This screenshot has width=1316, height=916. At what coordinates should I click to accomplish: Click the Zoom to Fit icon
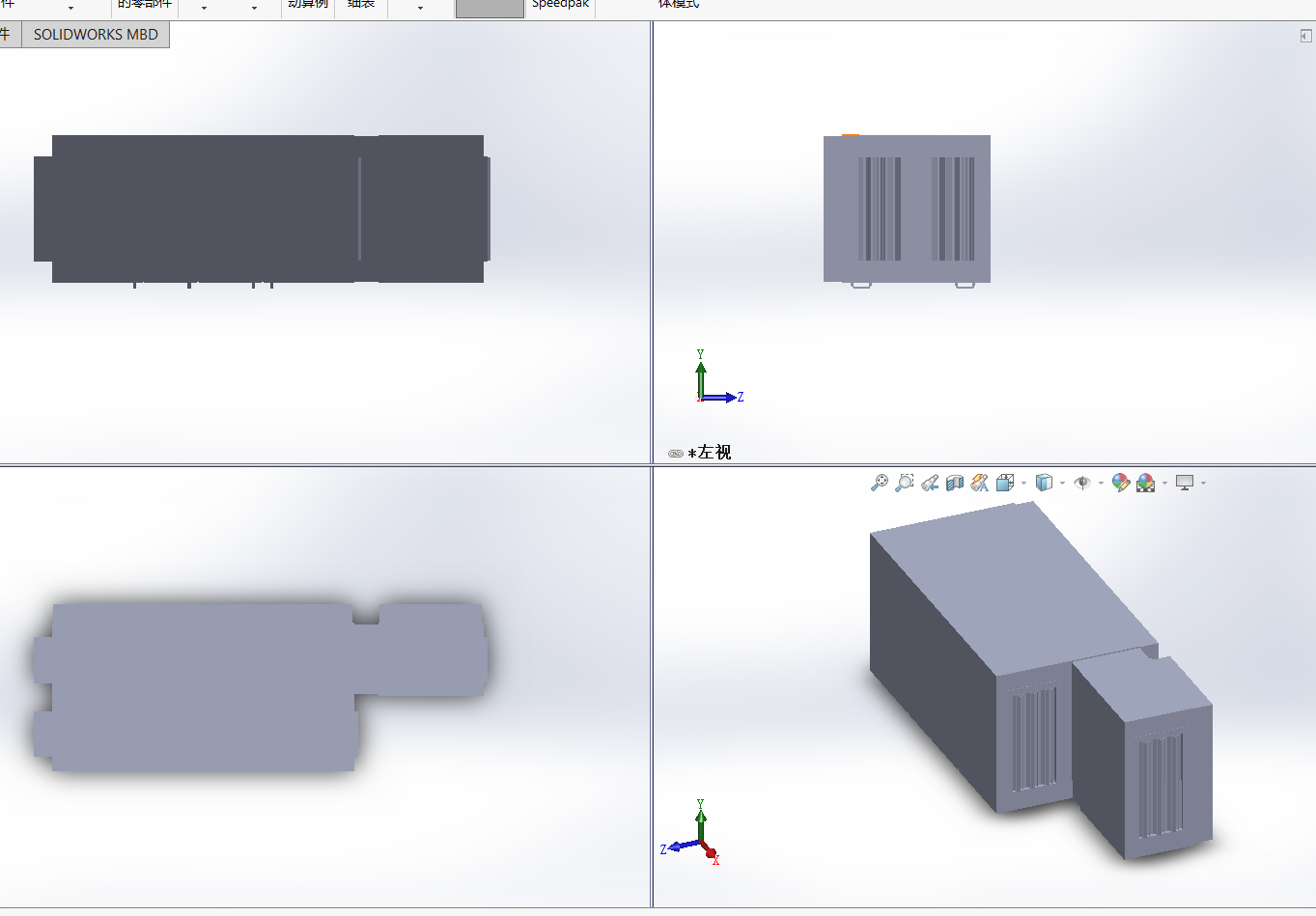(x=880, y=483)
